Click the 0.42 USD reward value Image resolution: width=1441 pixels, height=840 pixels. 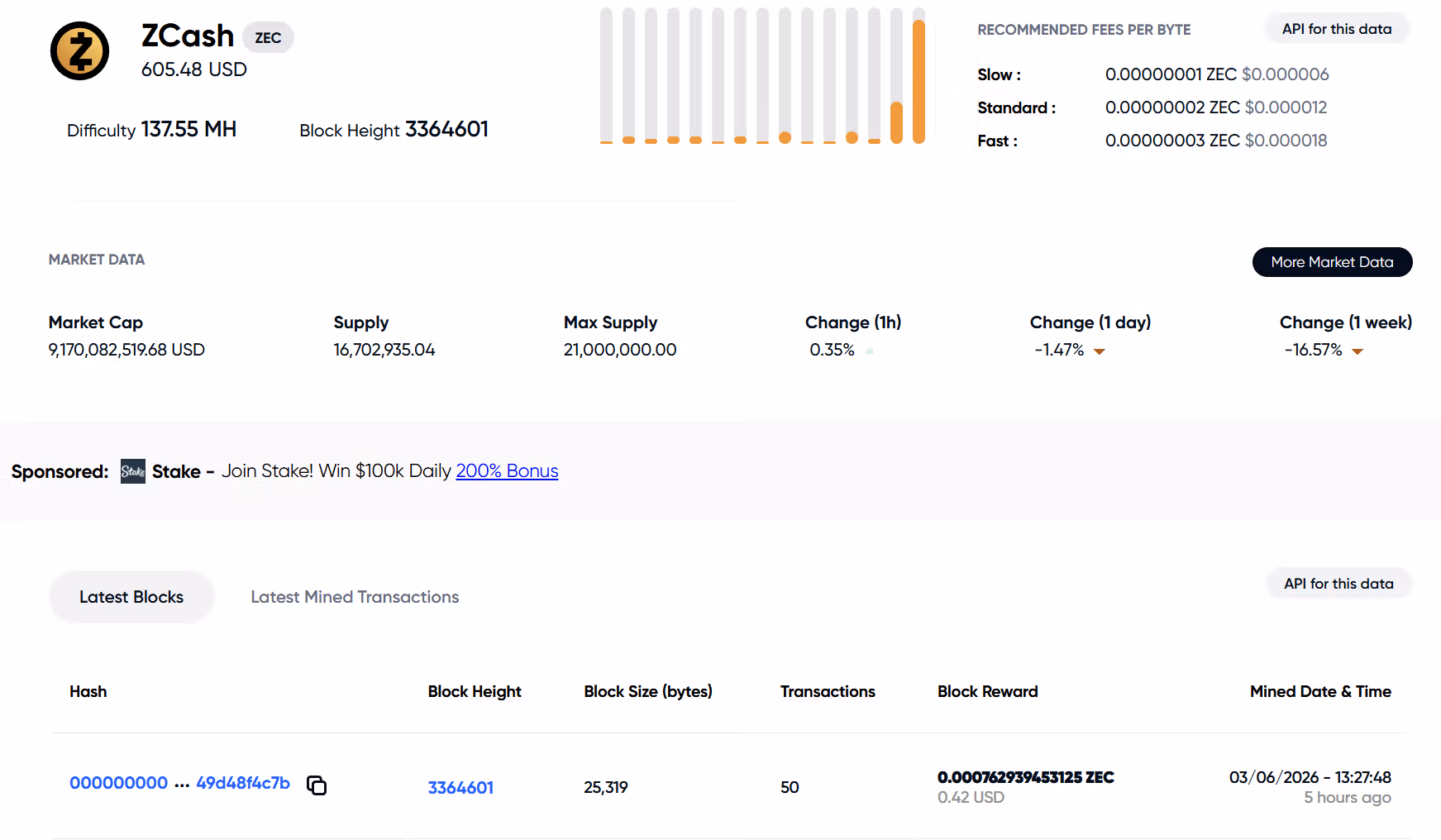coord(971,798)
